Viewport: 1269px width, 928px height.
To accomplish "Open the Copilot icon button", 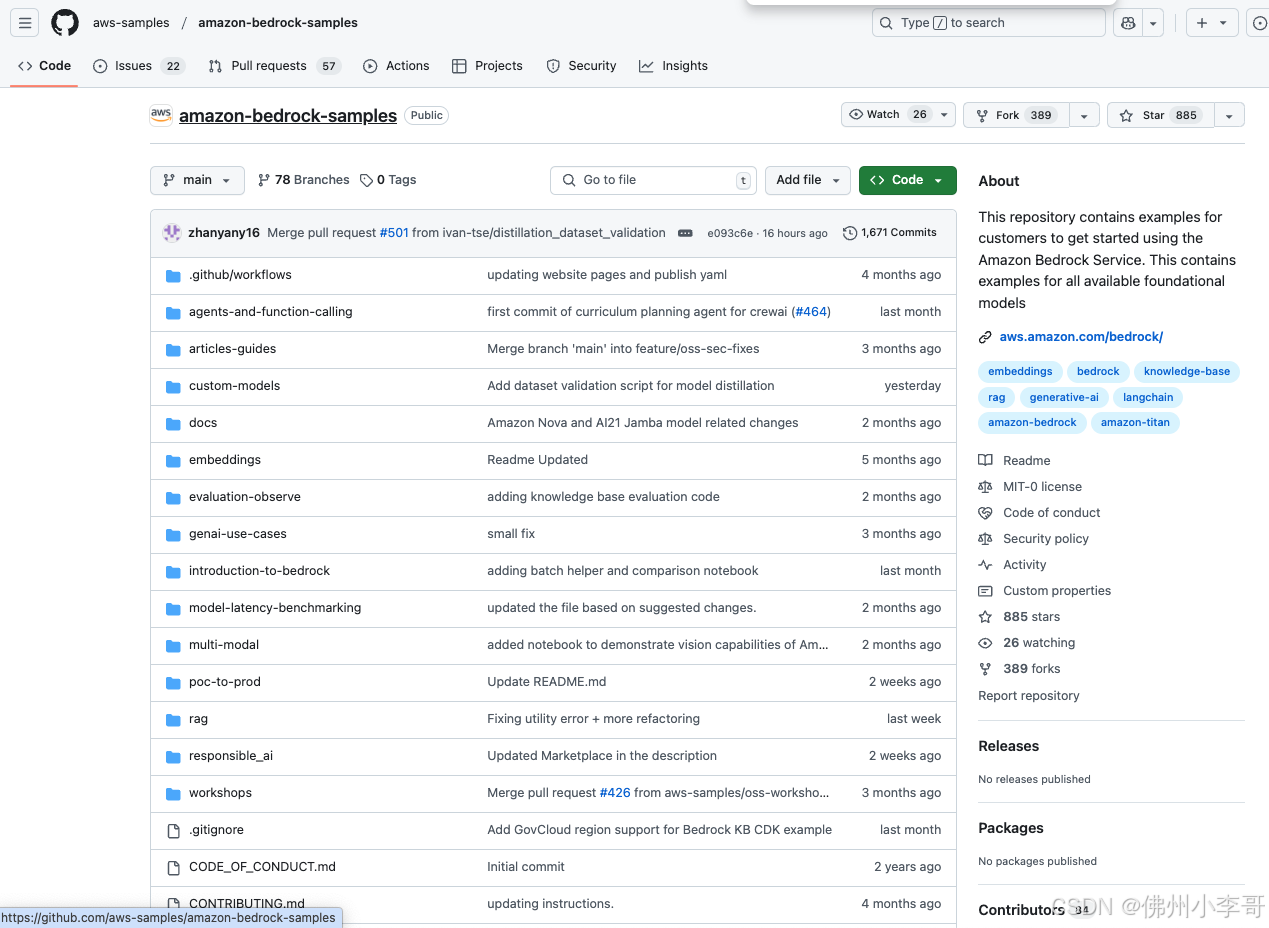I will point(1128,23).
